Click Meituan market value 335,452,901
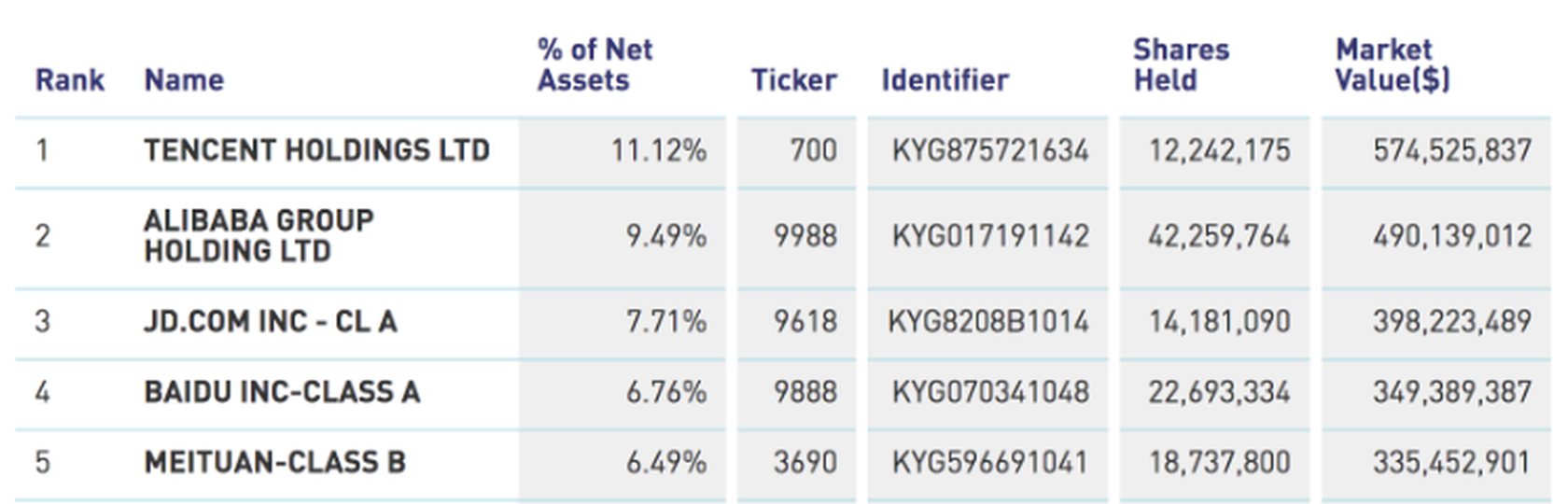 pos(1451,462)
